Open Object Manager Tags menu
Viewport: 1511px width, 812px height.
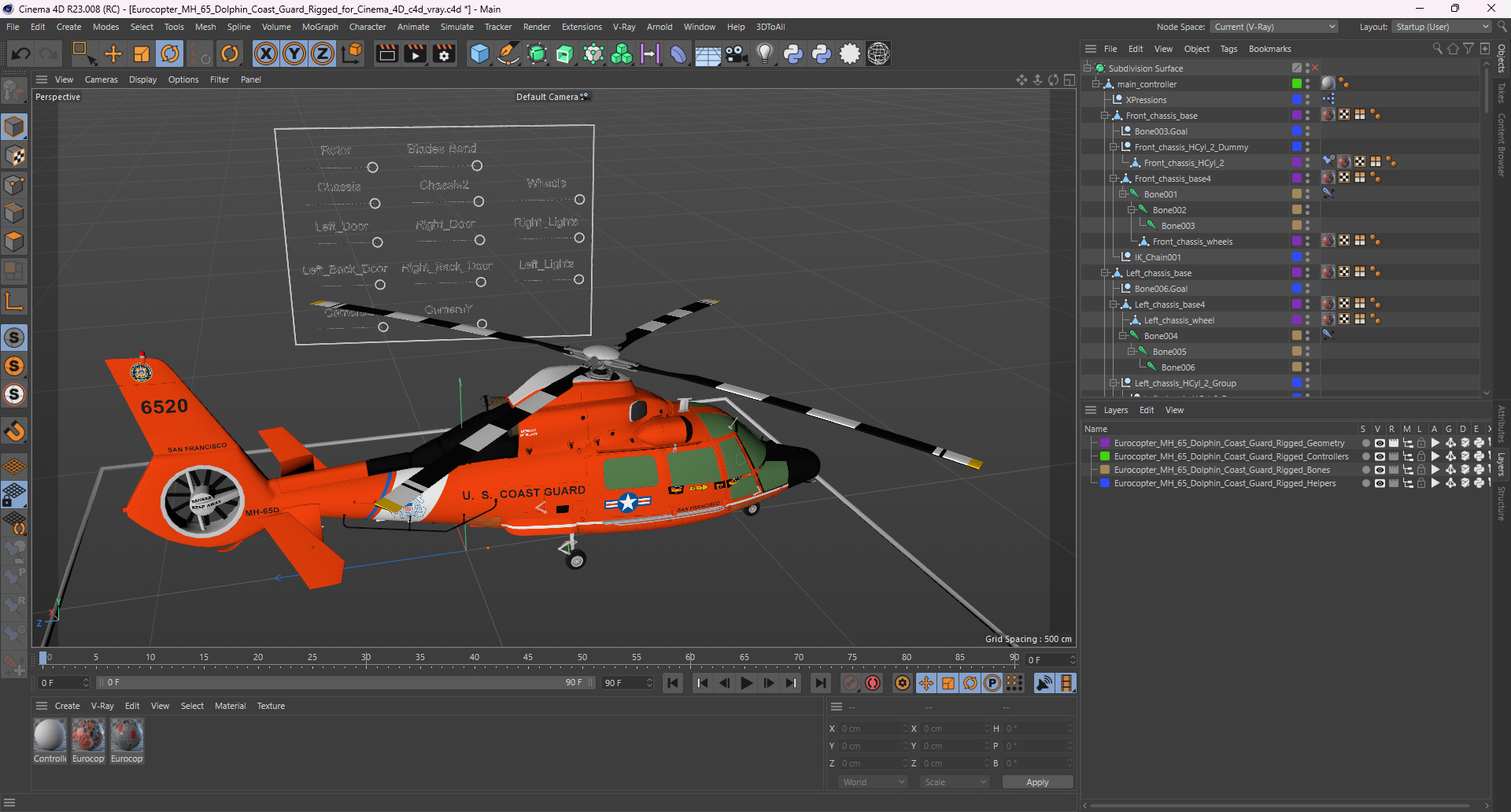1228,49
